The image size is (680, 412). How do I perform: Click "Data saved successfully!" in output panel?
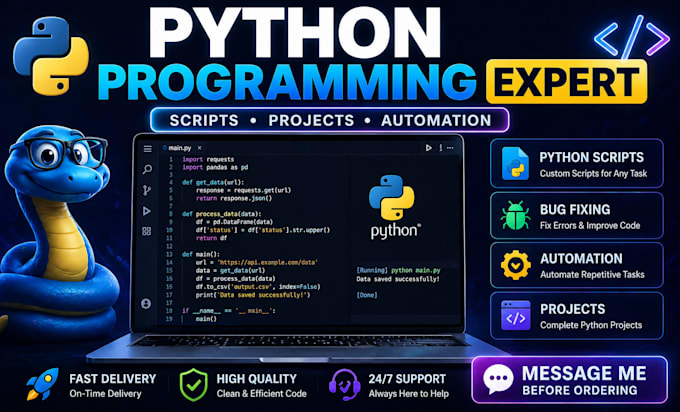(398, 279)
